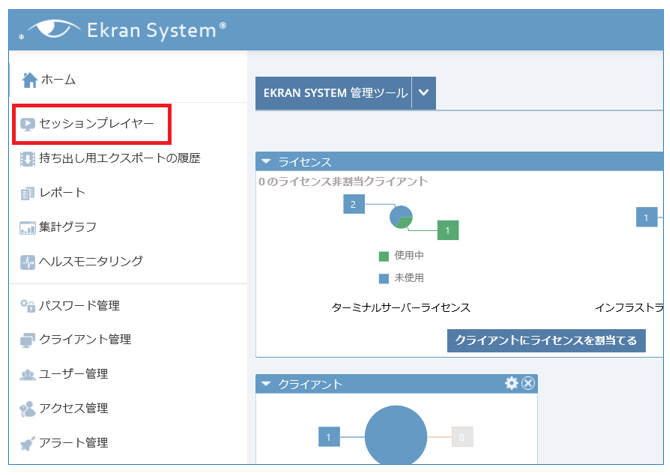Click the license pie chart
Viewport: 670px width, 475px height.
401,217
